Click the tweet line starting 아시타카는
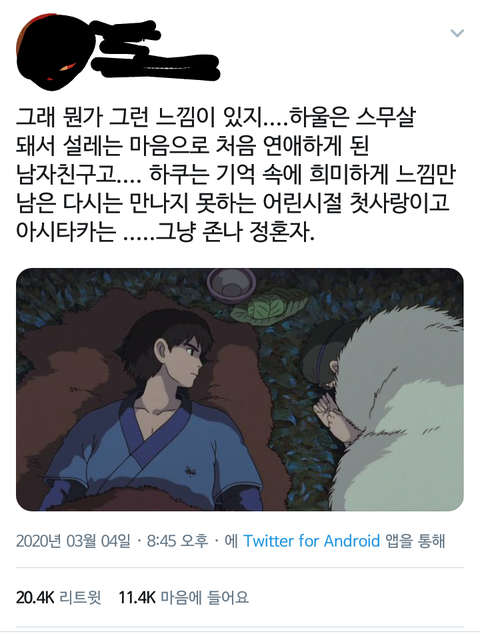Viewport: 480px width, 640px height. click(165, 232)
